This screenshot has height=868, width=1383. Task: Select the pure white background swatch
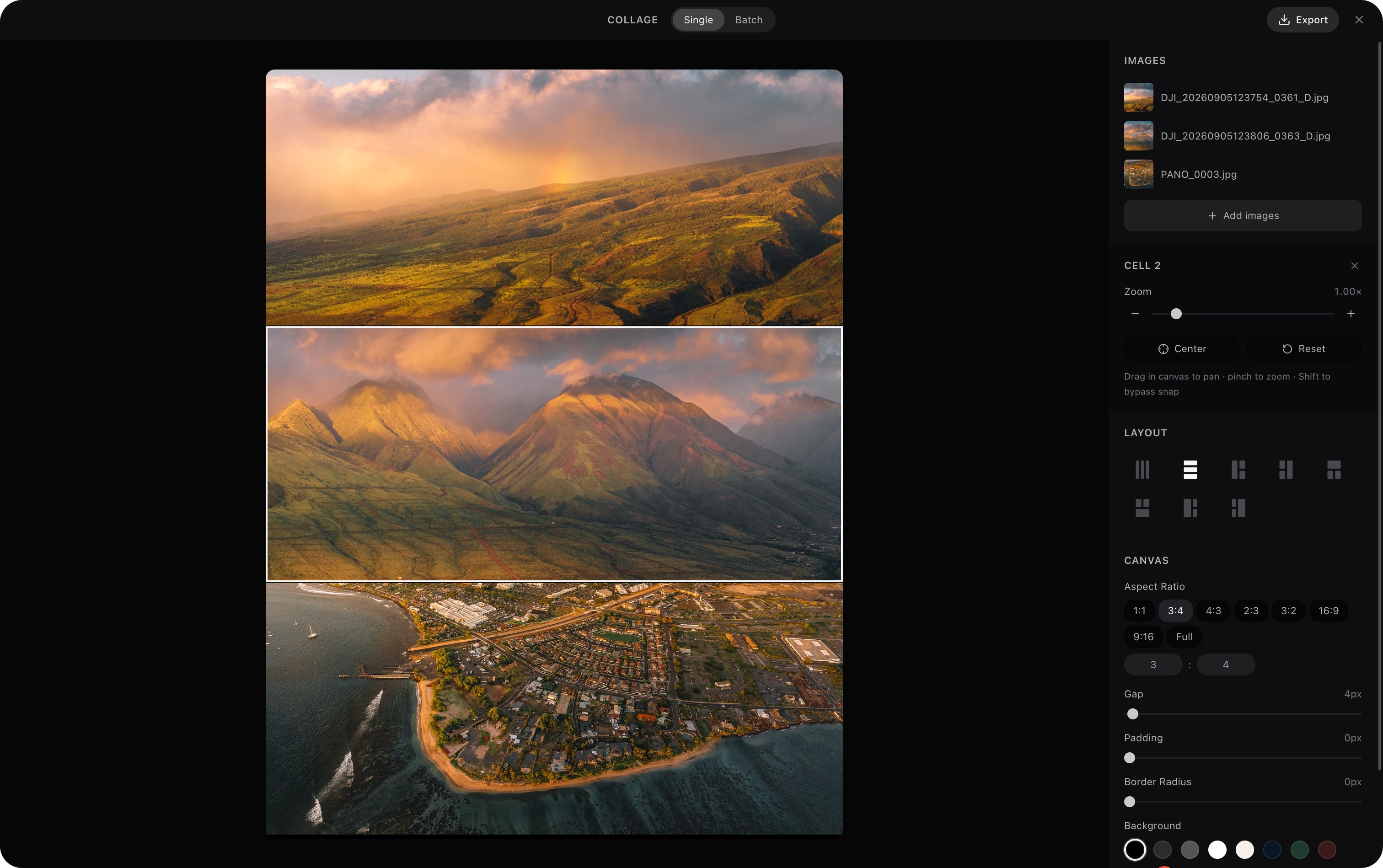point(1217,850)
